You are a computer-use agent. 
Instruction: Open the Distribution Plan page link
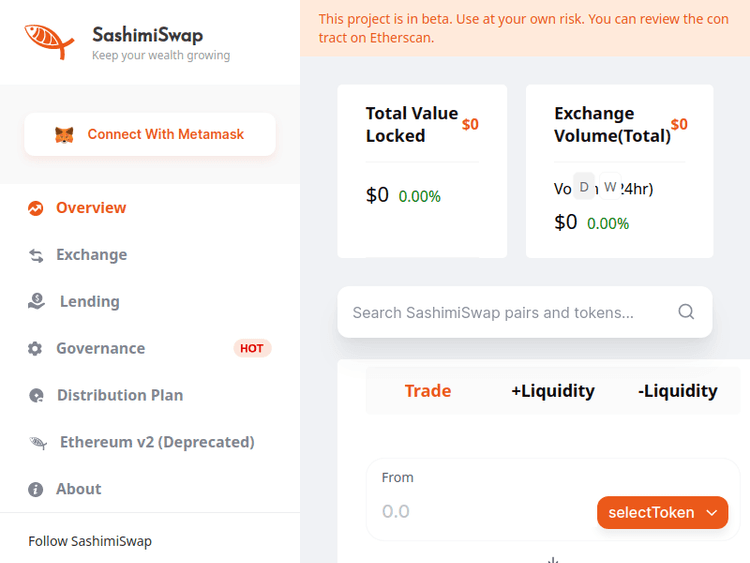pos(120,395)
